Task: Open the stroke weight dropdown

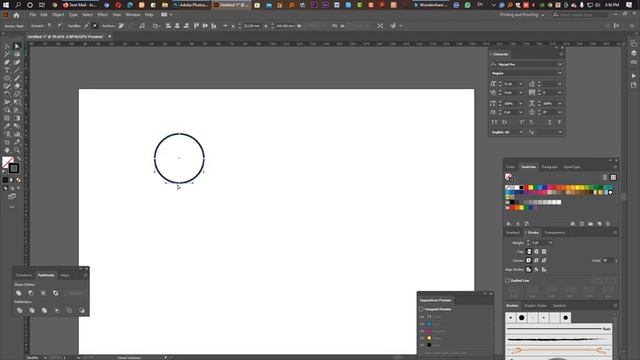Action: [550, 242]
